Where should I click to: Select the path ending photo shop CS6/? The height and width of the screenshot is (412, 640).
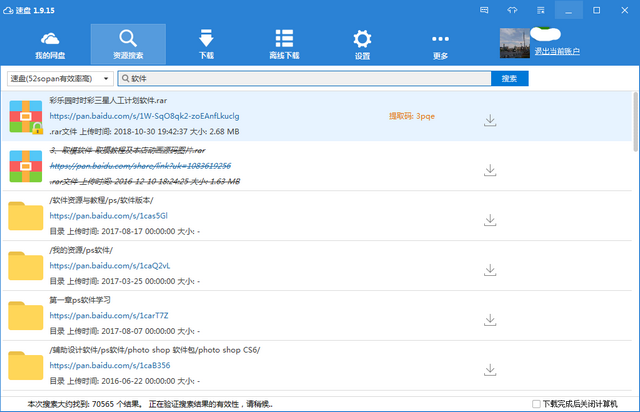click(x=155, y=350)
